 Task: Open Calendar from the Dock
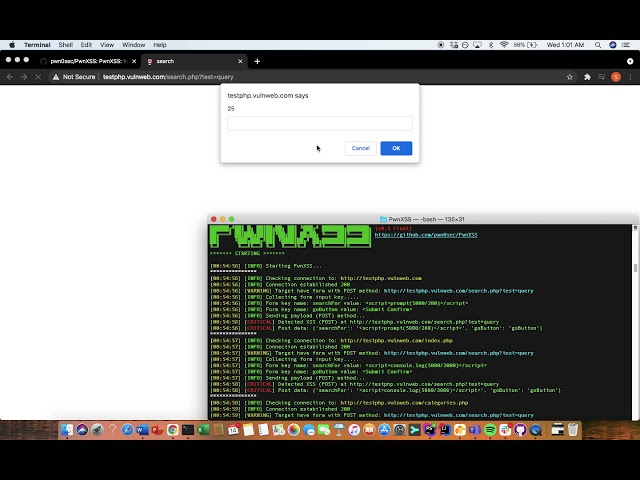point(233,430)
